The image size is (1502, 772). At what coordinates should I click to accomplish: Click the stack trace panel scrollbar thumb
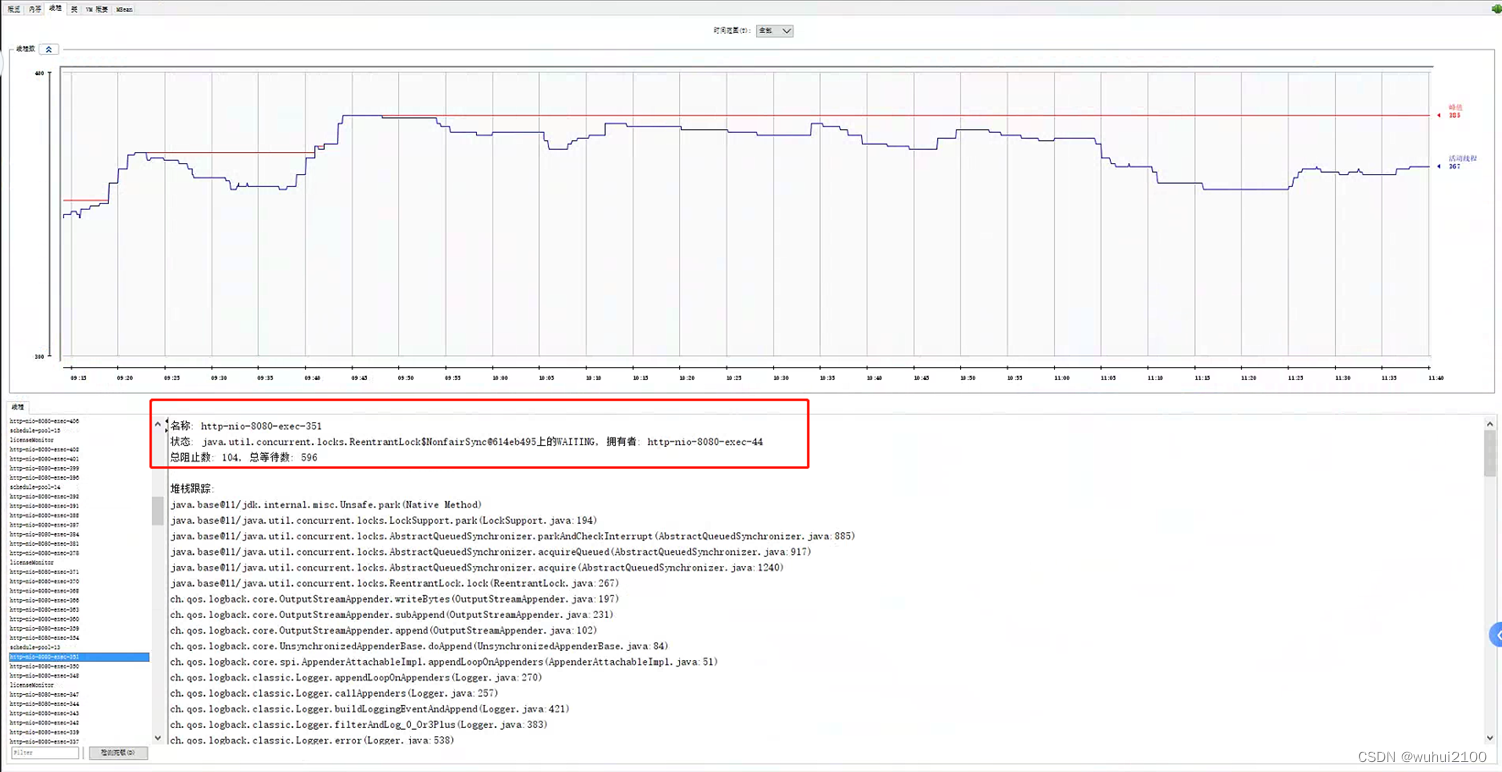click(1490, 453)
